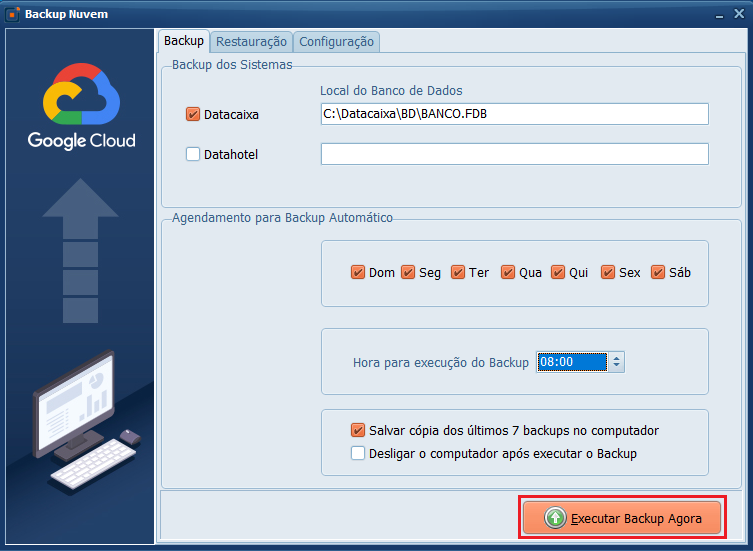
Task: Click the empty Datahotel path field
Action: point(515,154)
